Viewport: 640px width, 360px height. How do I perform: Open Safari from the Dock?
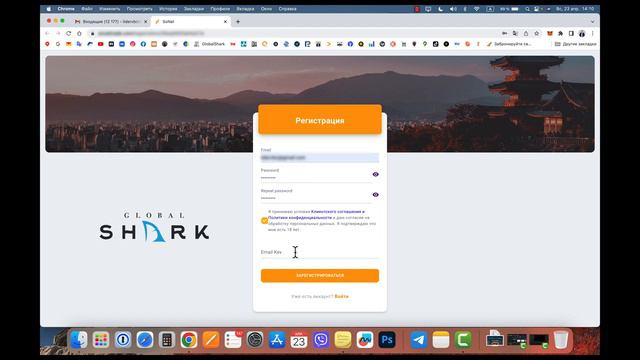tap(145, 340)
